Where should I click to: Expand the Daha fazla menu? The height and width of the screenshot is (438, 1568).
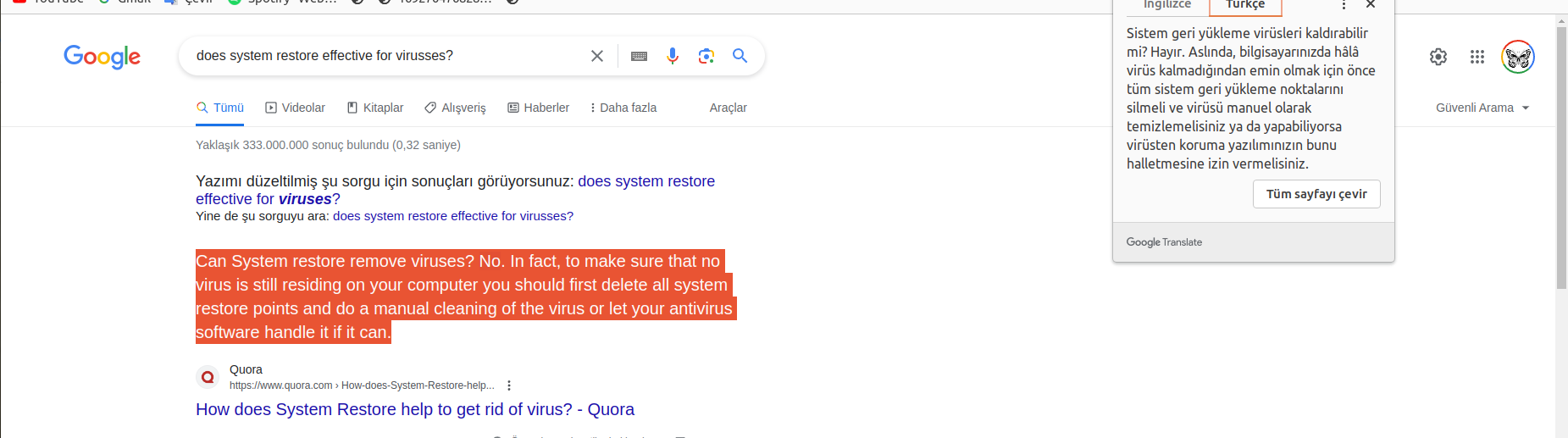[x=623, y=108]
